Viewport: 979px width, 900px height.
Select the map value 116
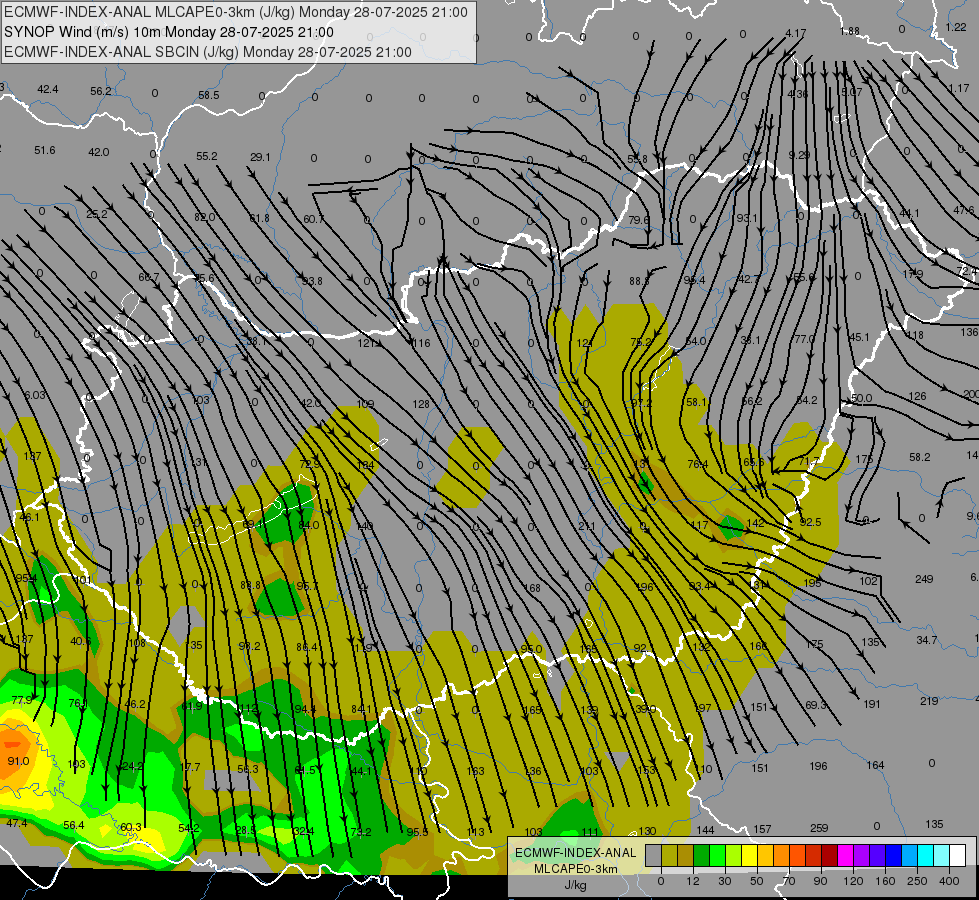tap(421, 343)
